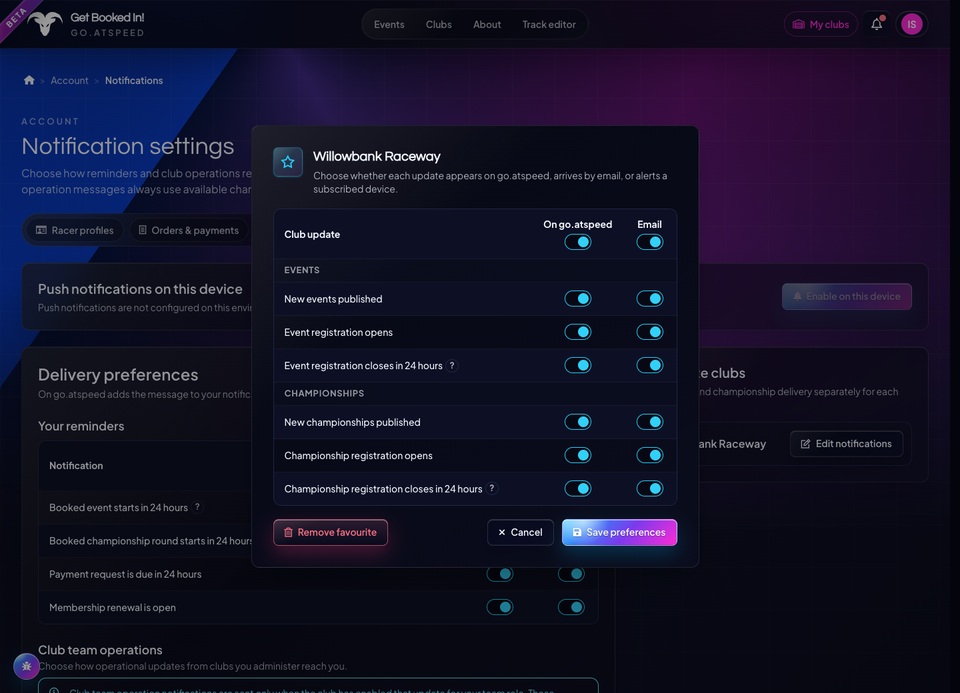Toggle Club update Email switch

[649, 242]
